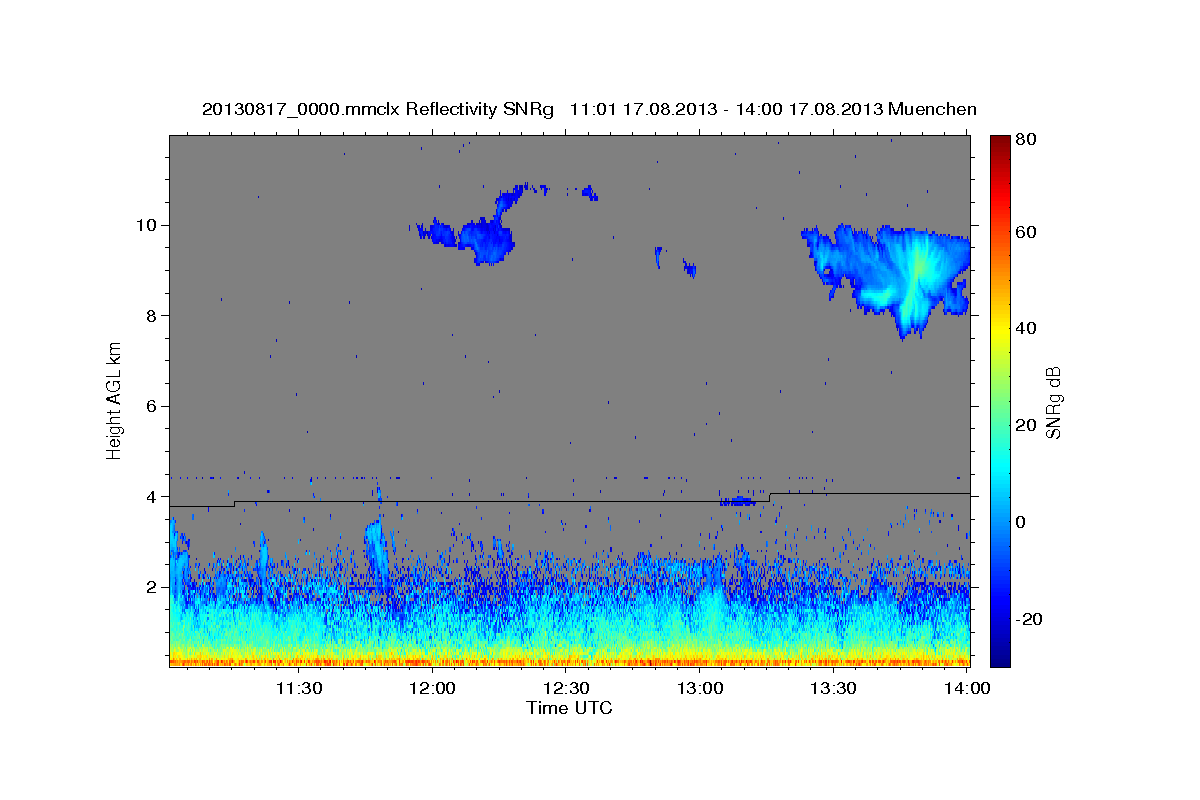Click the dark blue bottom of colorbar
The image size is (1200, 800).
coord(1000,655)
